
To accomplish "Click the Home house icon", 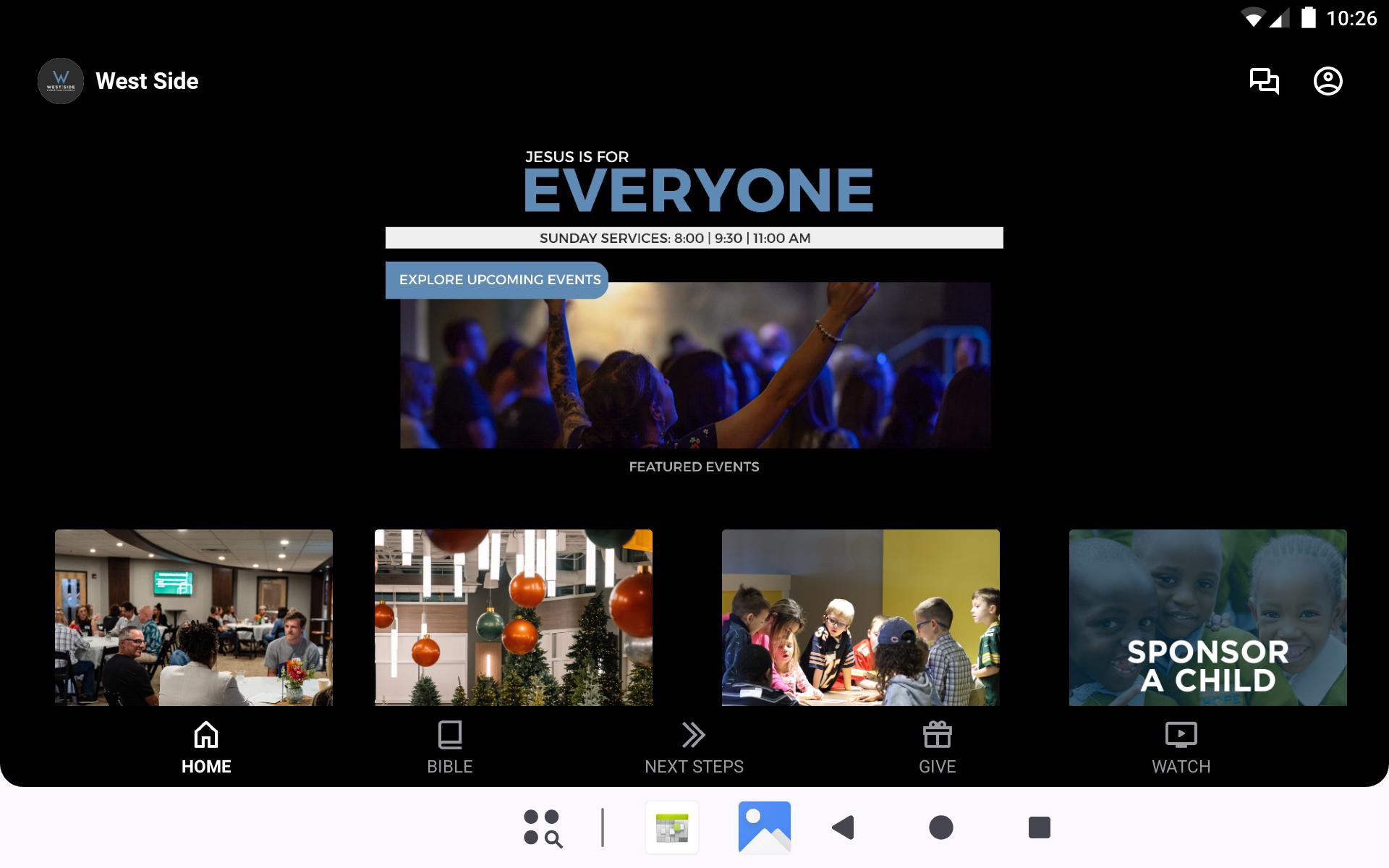I will pos(206,735).
